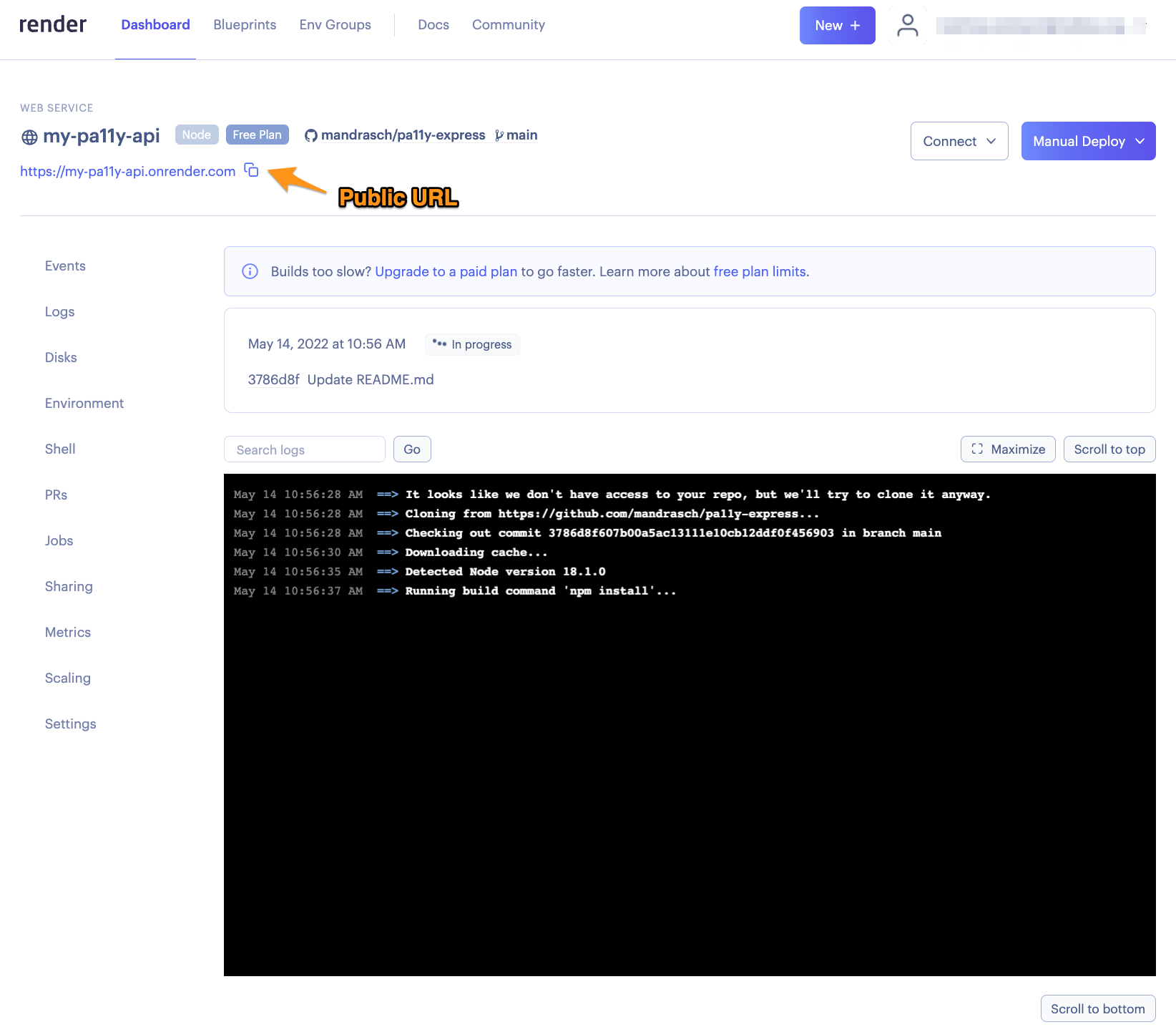Click Scroll to top button
The image size is (1176, 1032).
coord(1109,449)
